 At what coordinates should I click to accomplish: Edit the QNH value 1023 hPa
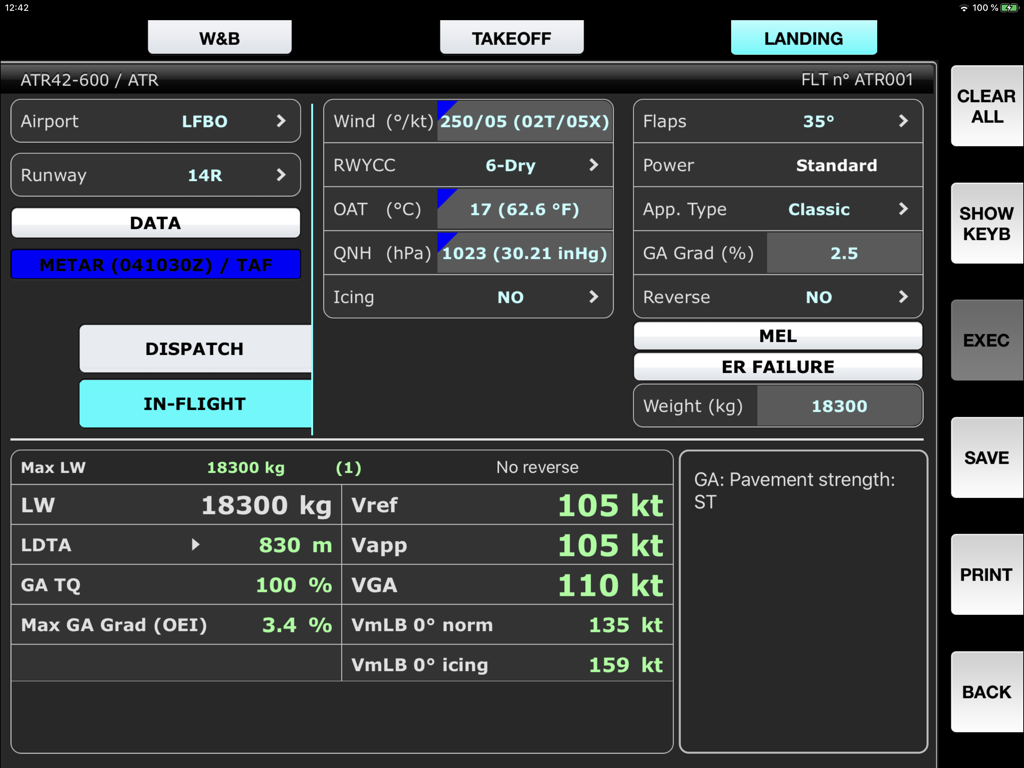[524, 253]
